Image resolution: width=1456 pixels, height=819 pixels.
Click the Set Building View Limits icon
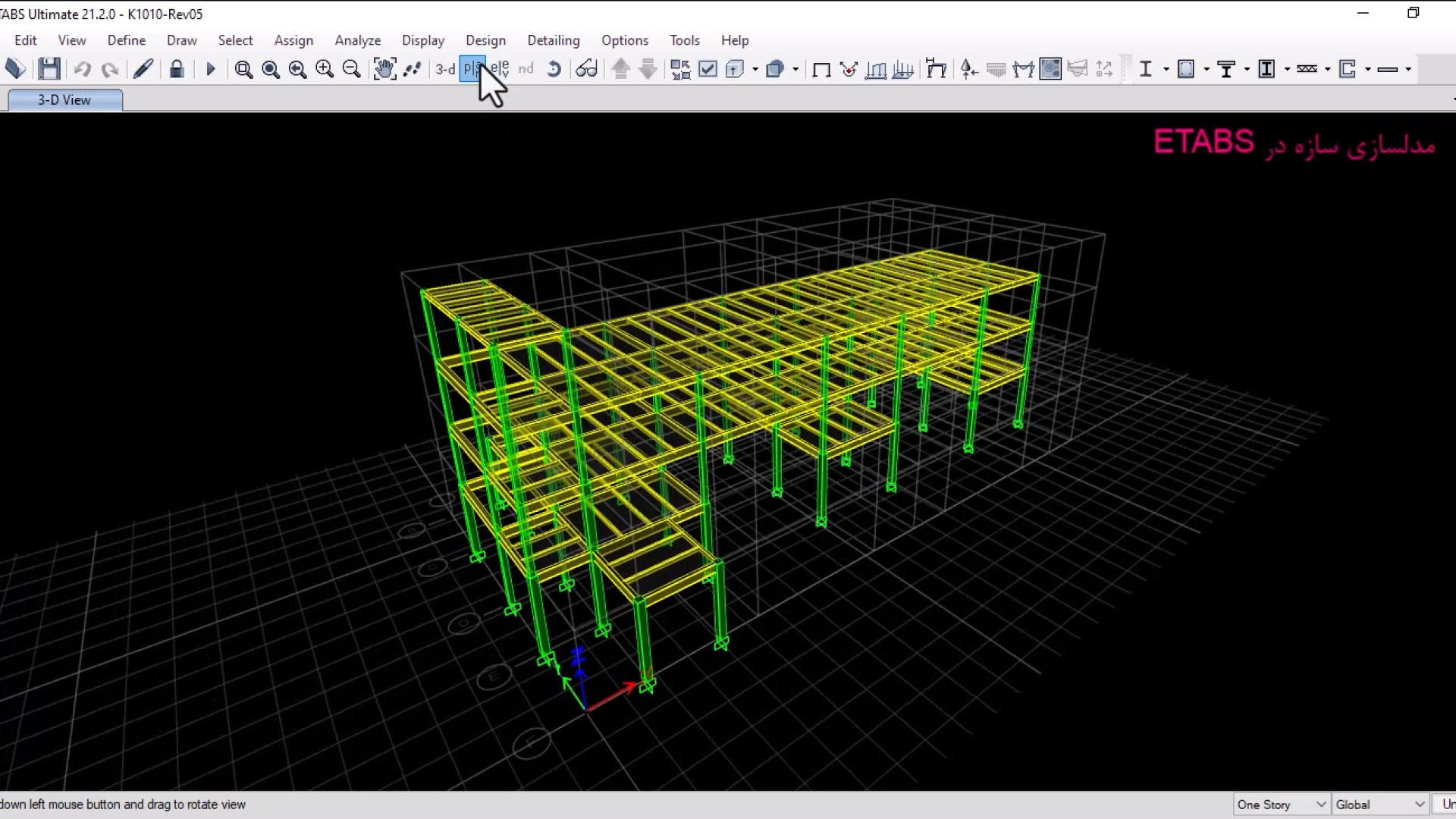point(734,70)
